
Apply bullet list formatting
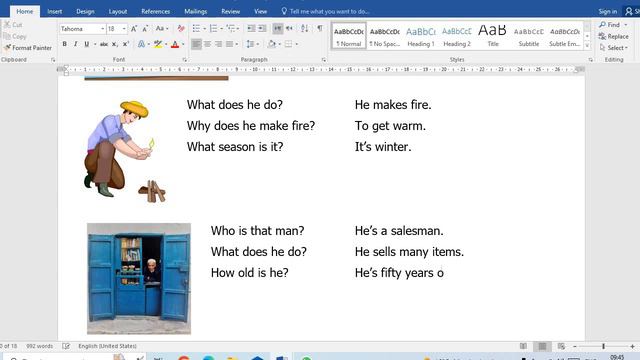[x=196, y=28]
